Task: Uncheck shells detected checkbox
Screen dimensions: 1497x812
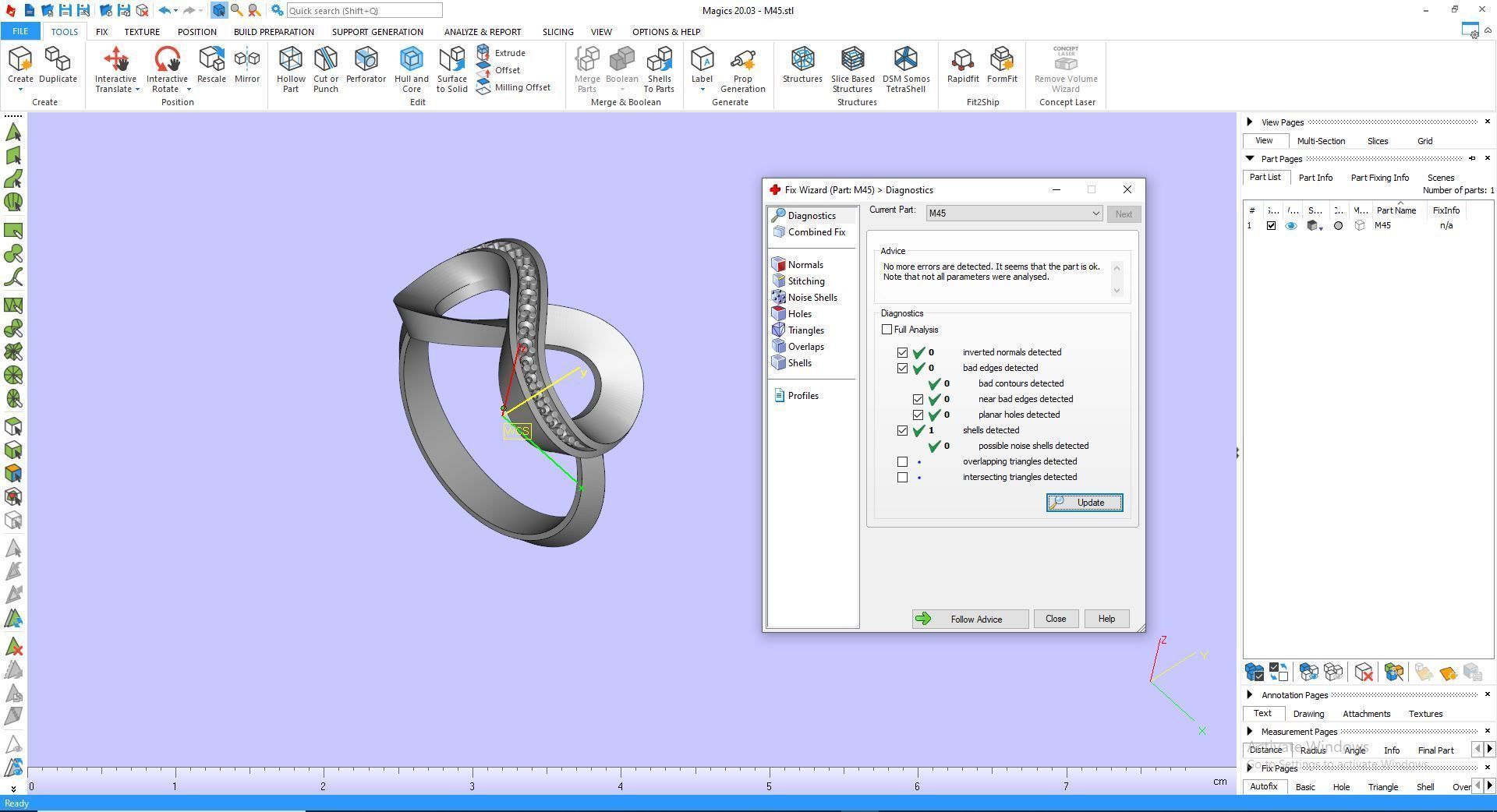Action: tap(902, 430)
